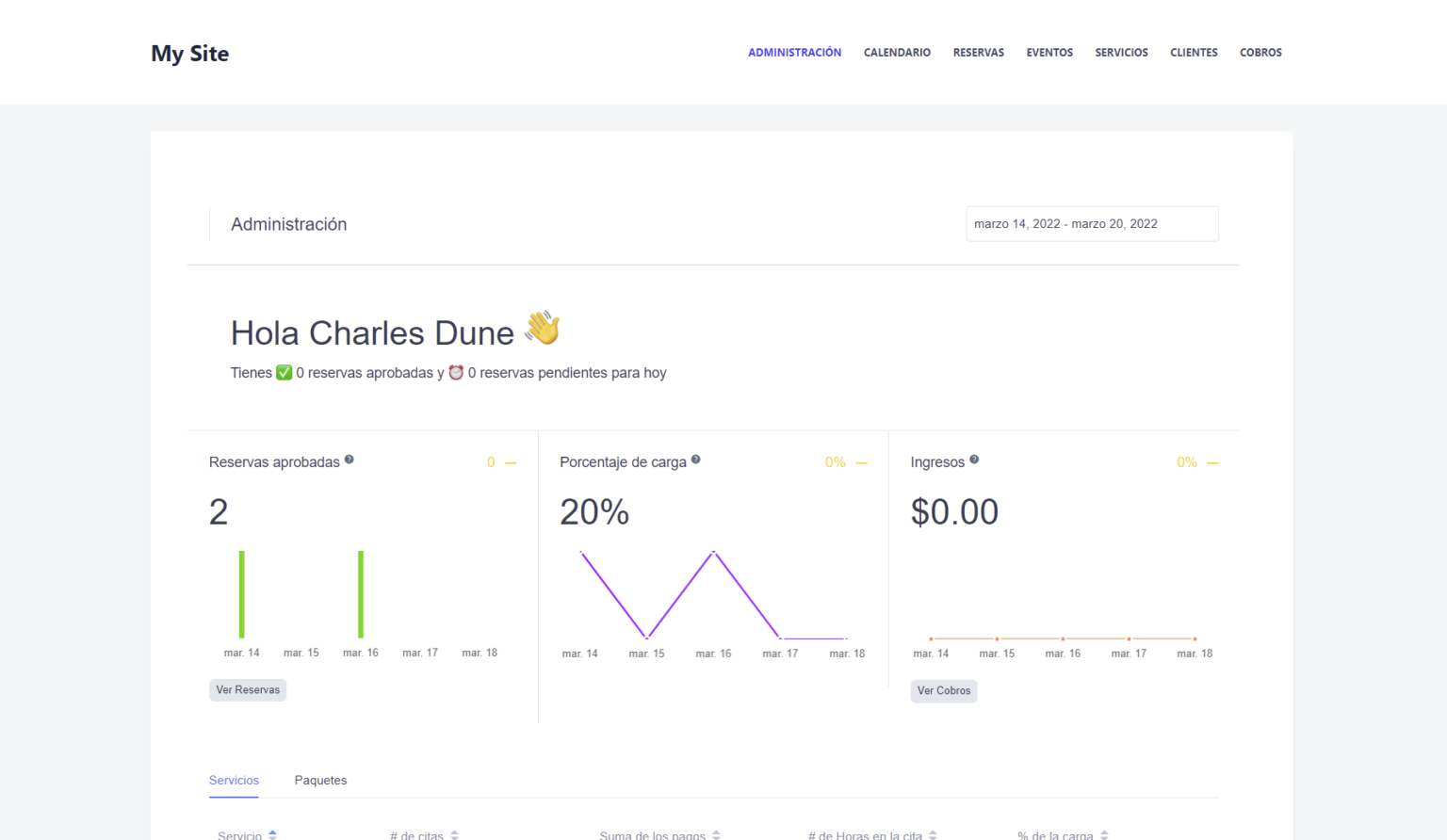This screenshot has width=1447, height=840.
Task: Open the Calendario menu item
Action: pos(897,53)
